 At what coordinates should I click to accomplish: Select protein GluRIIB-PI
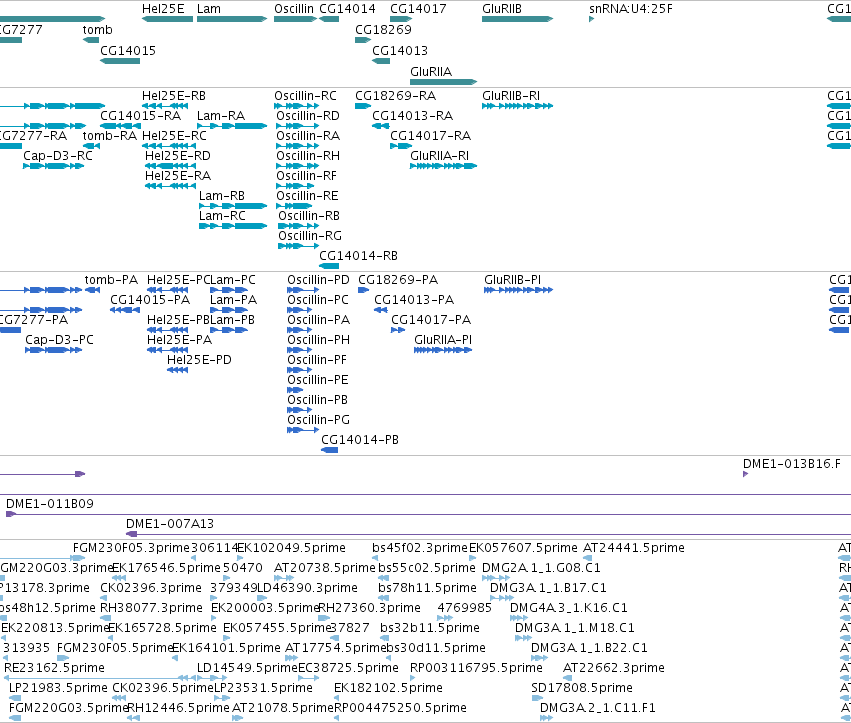point(518,290)
